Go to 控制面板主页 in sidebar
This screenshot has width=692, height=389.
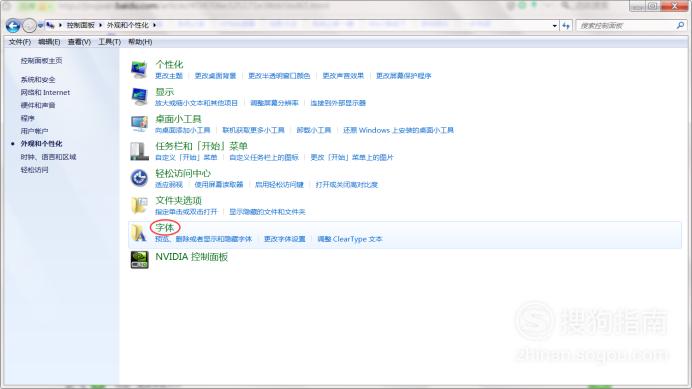coord(41,60)
